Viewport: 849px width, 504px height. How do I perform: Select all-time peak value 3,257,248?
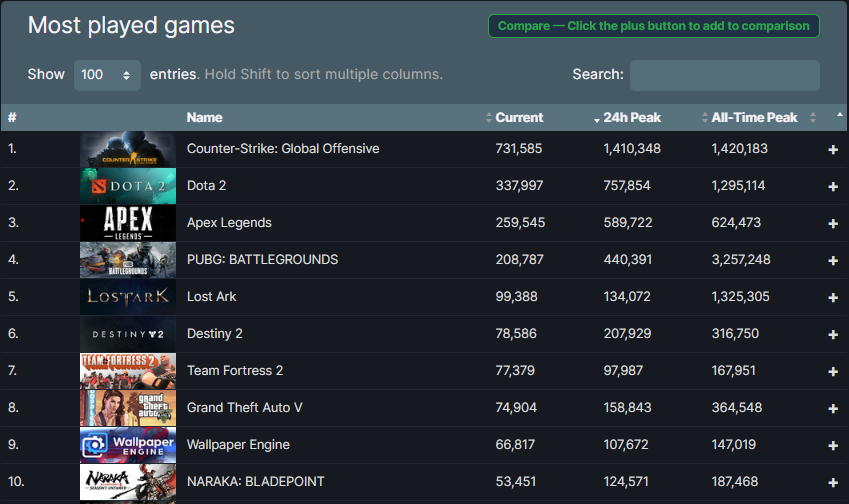pyautogui.click(x=741, y=260)
